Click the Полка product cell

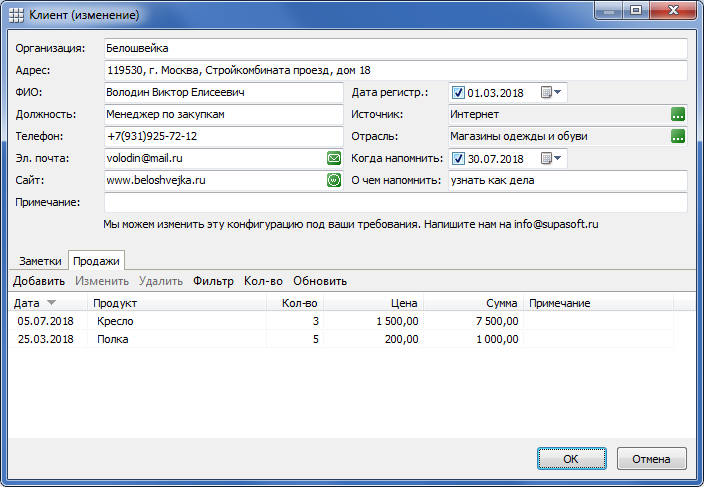click(177, 339)
